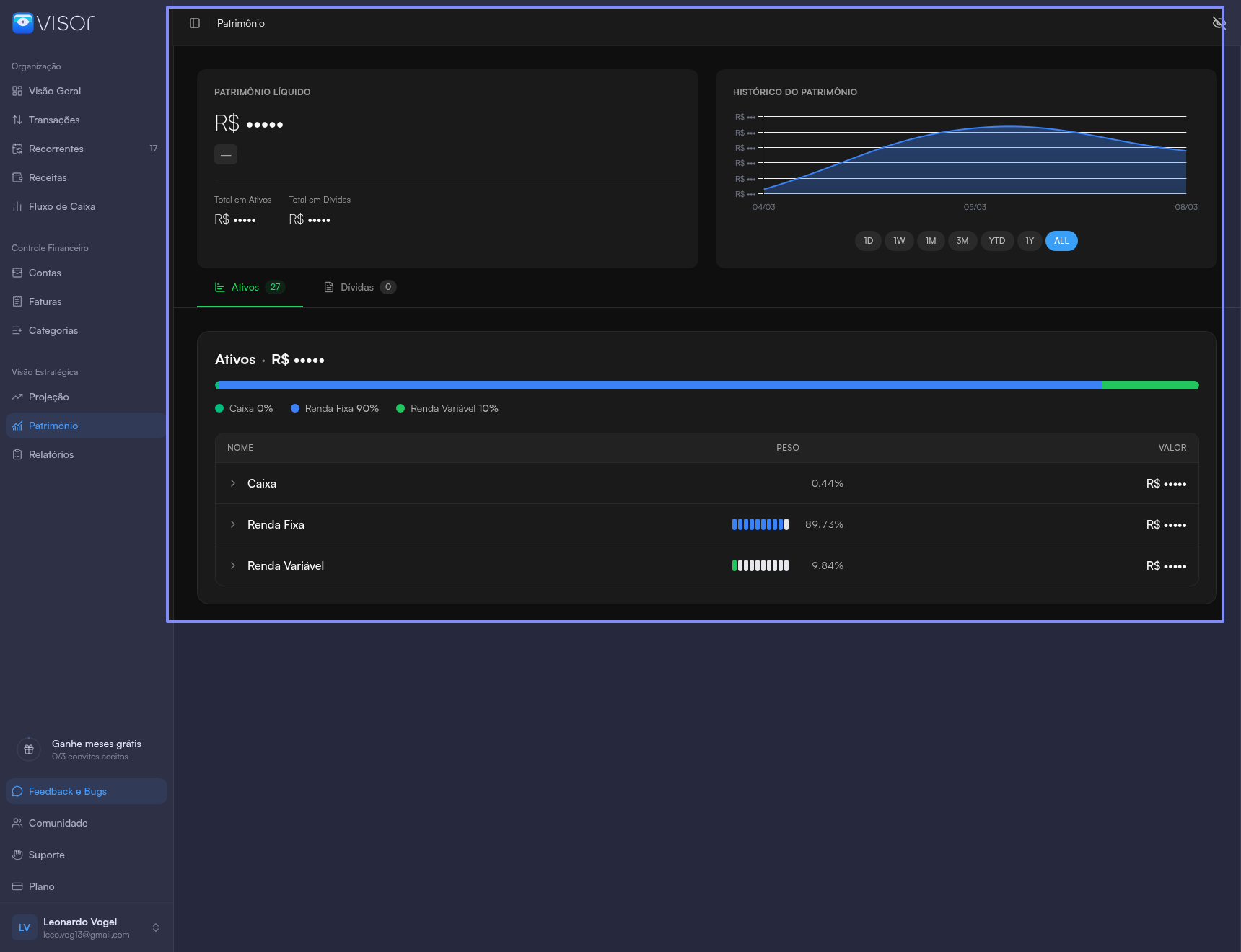Select the YTD time range
Screen dimensions: 1241x952
pos(996,241)
